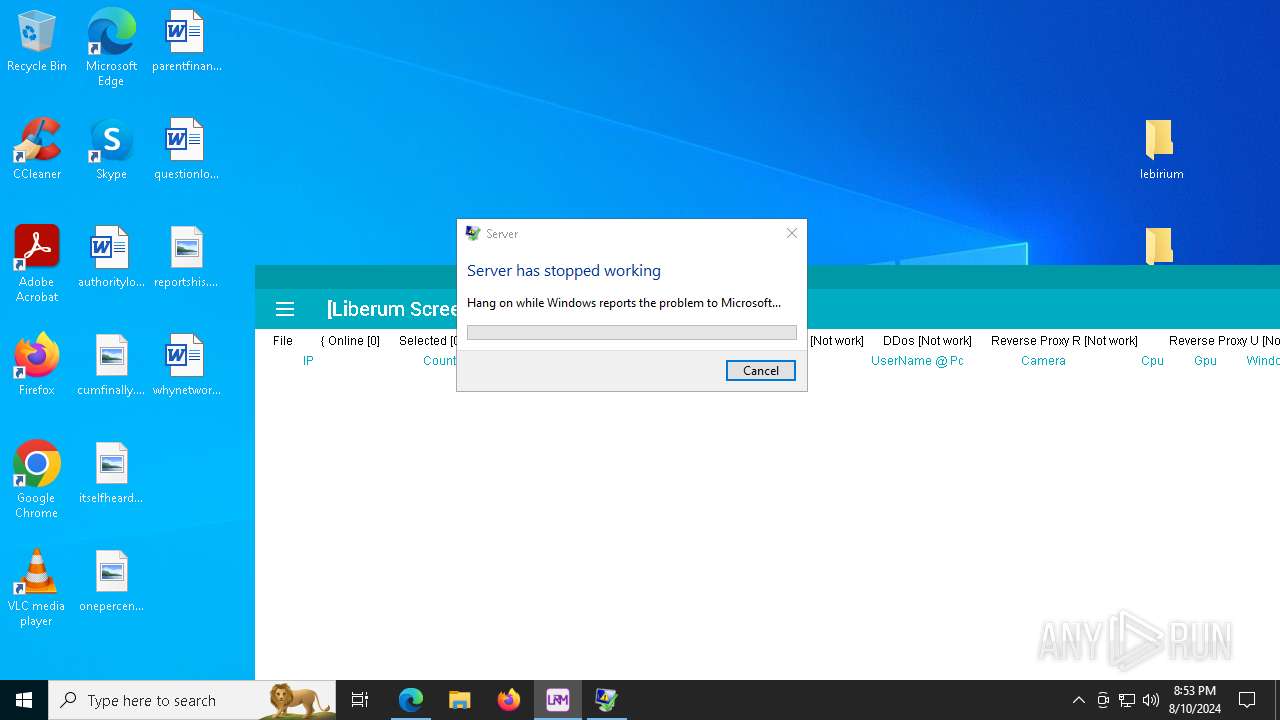Open the itselfheard image file
The height and width of the screenshot is (720, 1280).
[x=111, y=474]
